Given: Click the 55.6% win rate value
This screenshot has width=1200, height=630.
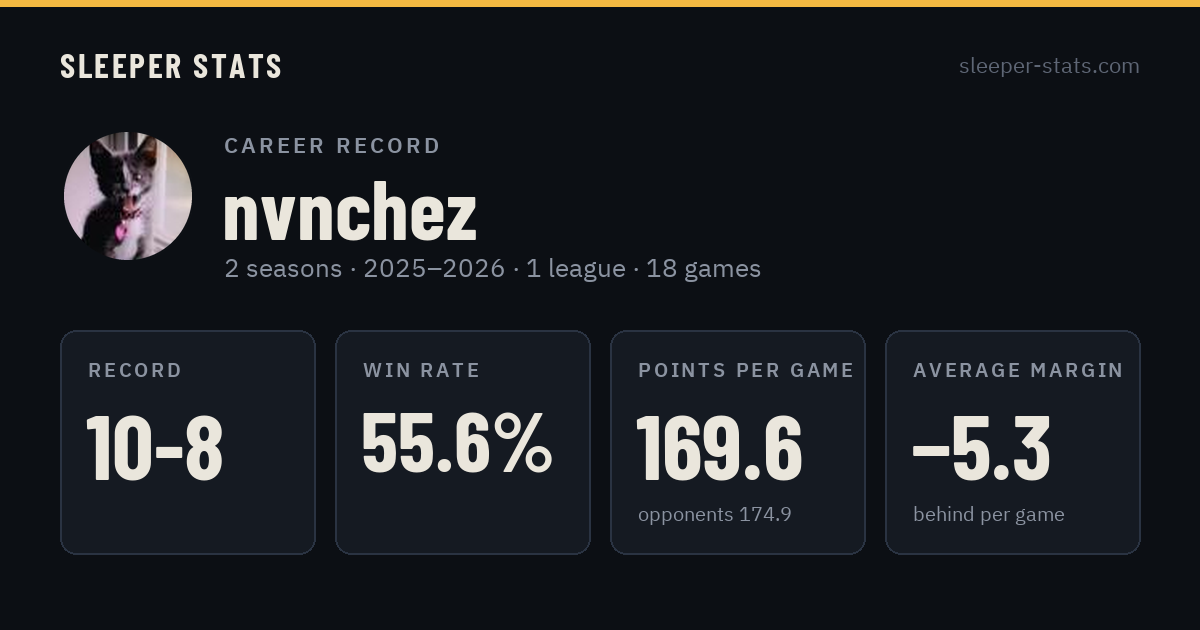Looking at the screenshot, I should pos(457,444).
